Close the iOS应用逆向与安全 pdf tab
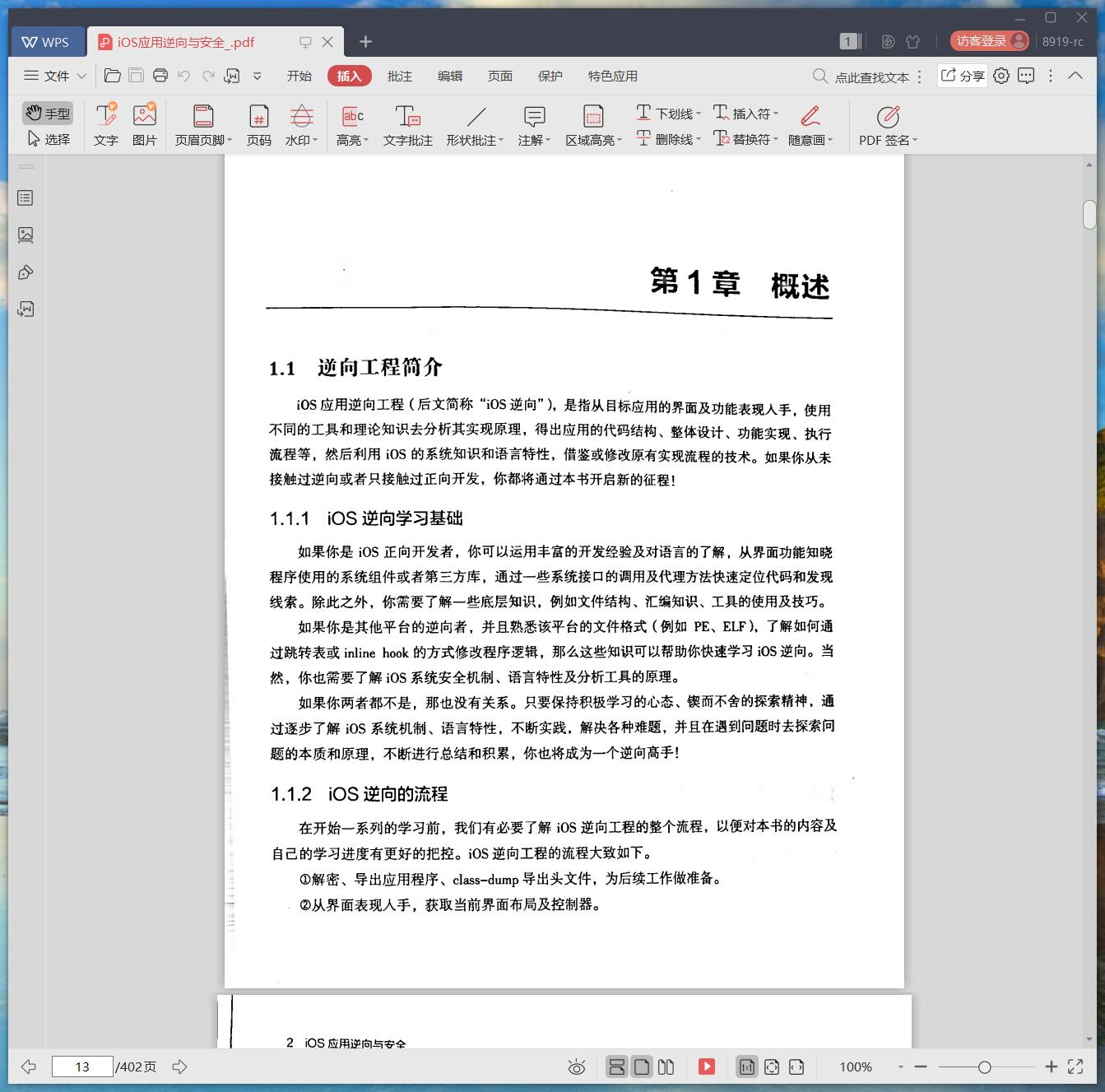Screen dimensions: 1105x1092 [327, 42]
